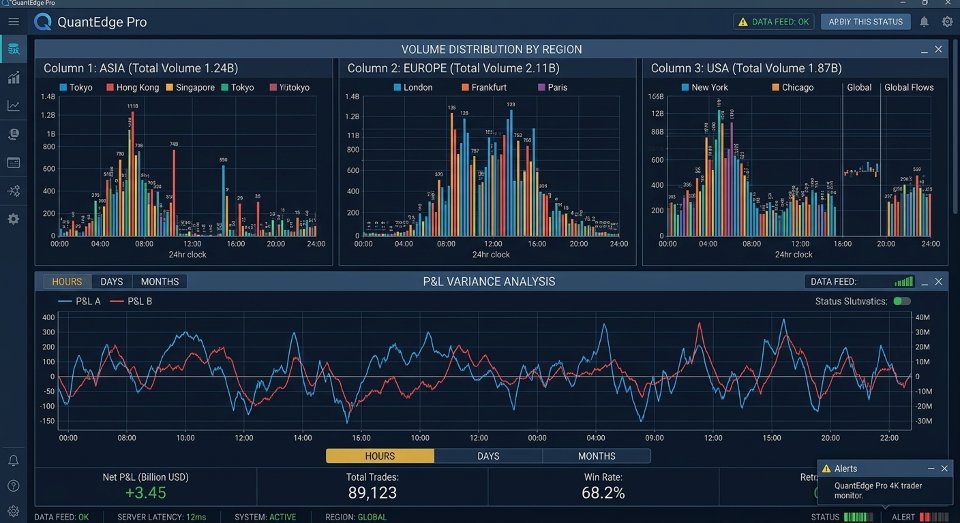Screen dimensions: 960x523
Task: Switch to MONTHS below the P&L chart
Action: (x=596, y=456)
